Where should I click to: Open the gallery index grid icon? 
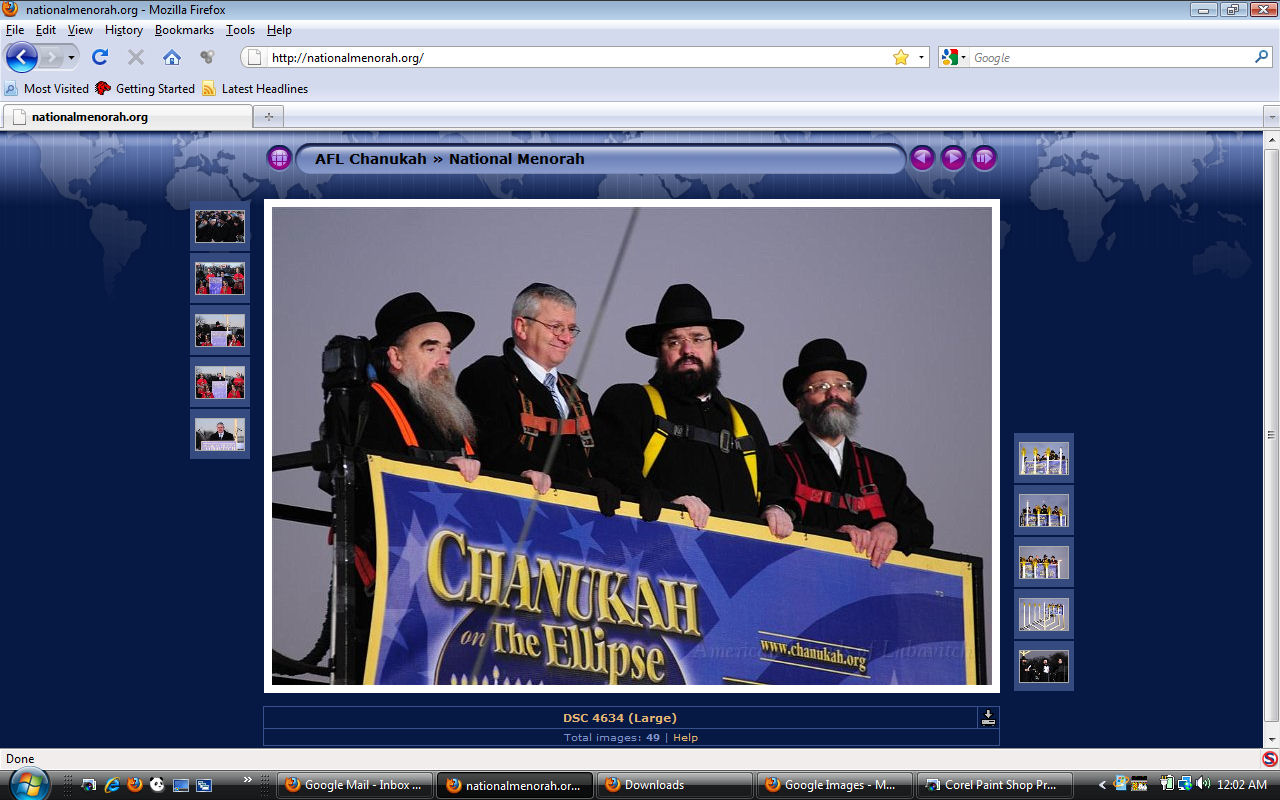point(279,158)
